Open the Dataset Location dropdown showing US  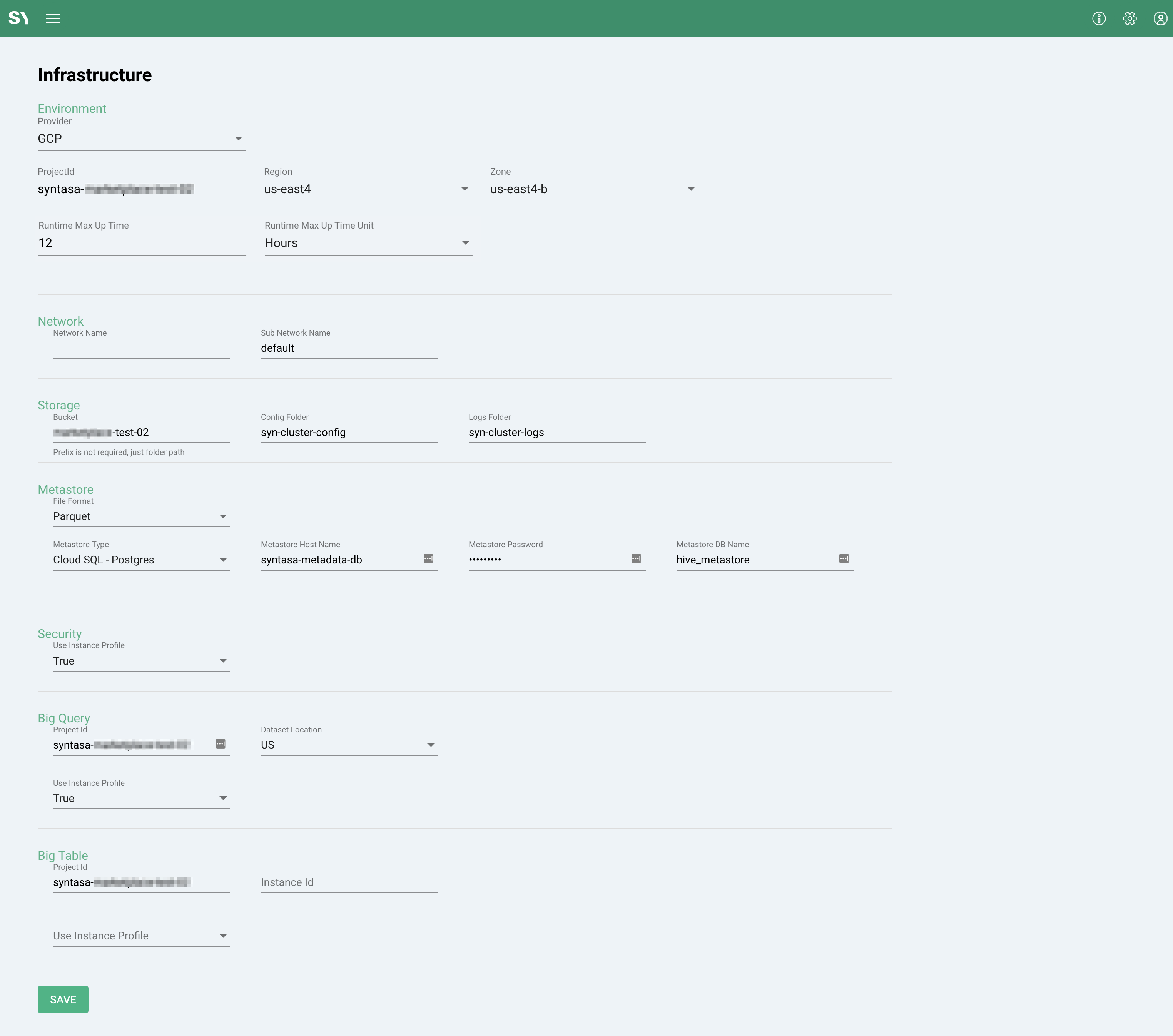point(349,745)
